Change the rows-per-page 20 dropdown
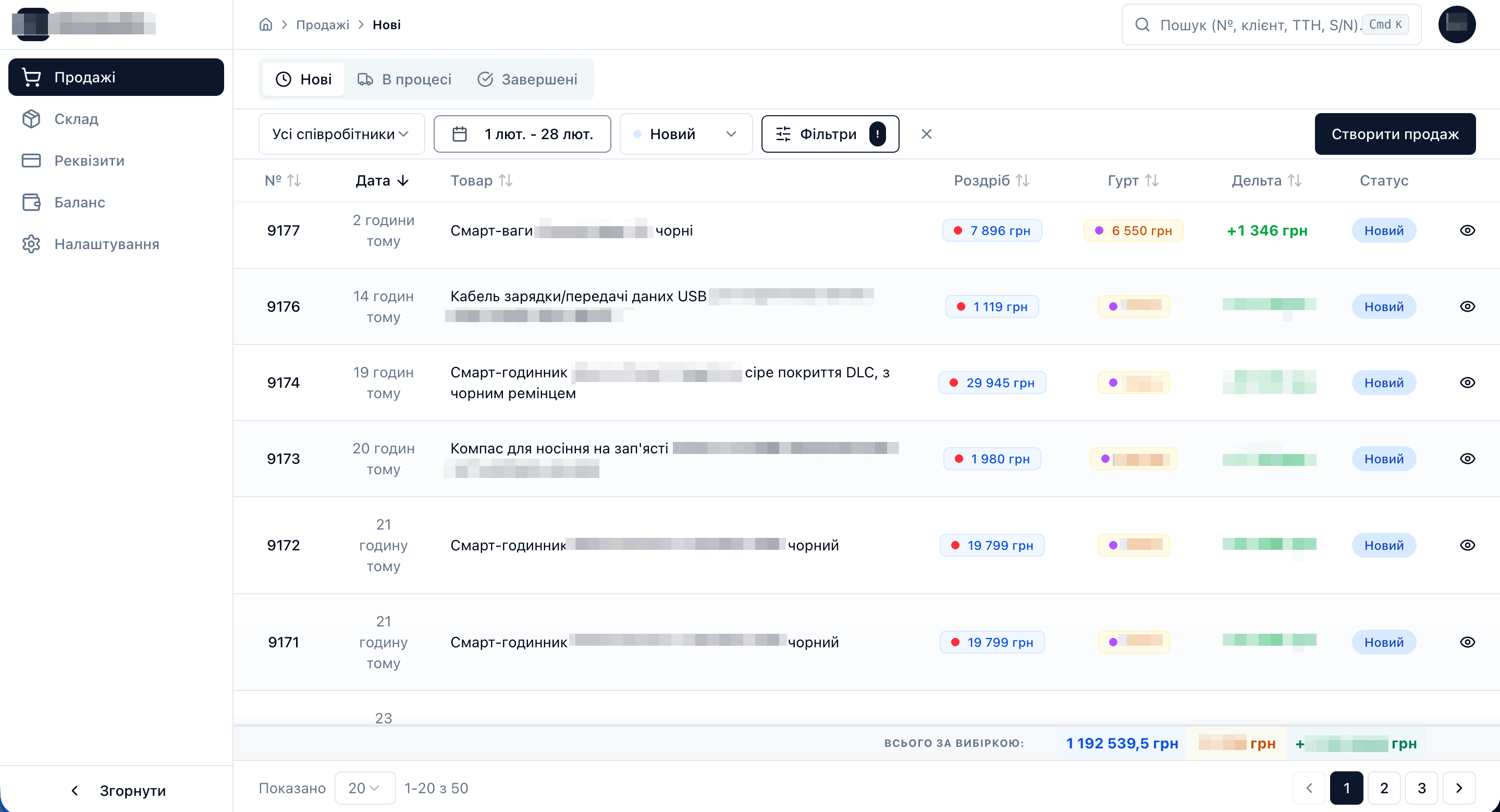 click(x=364, y=788)
